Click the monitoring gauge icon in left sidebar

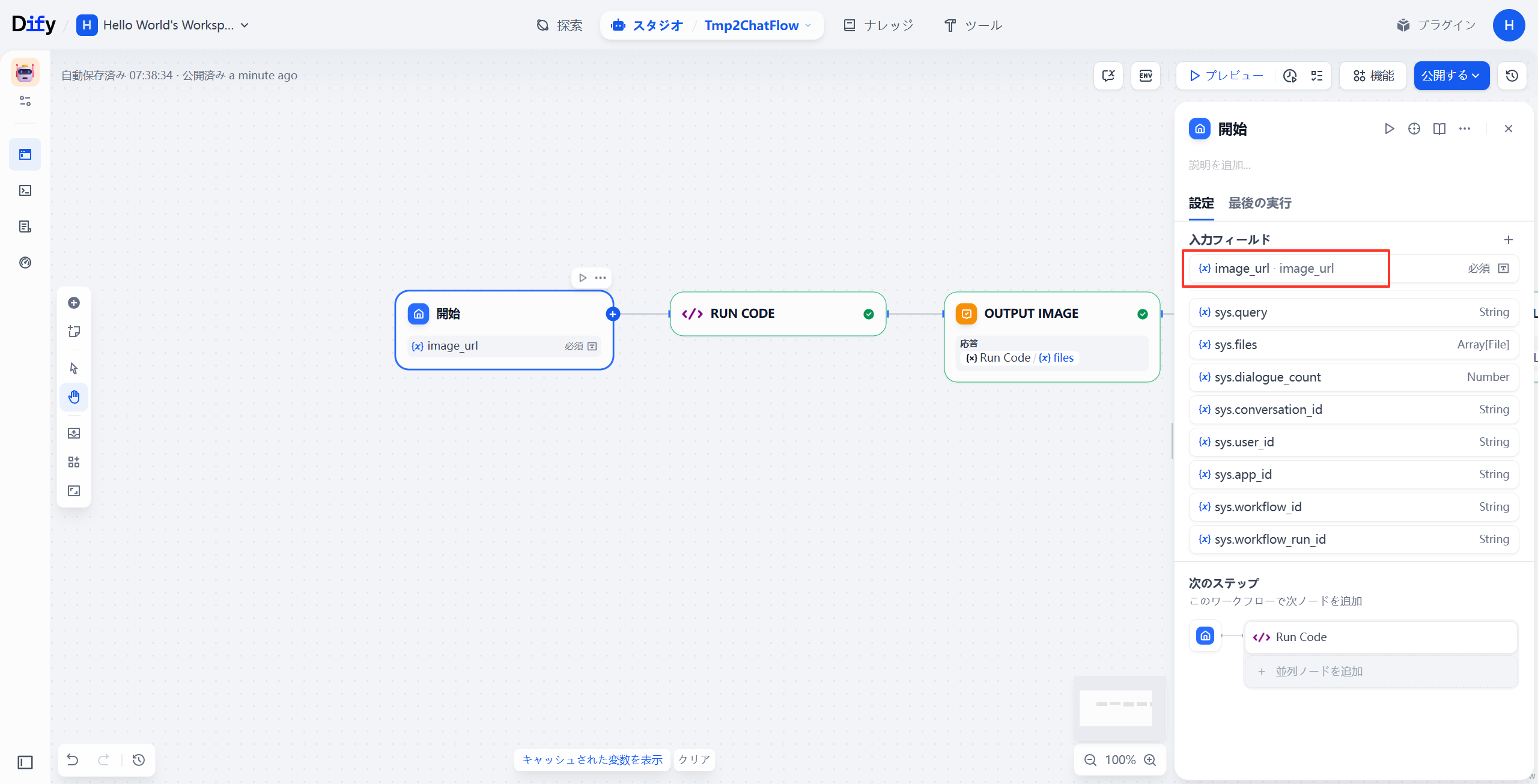[25, 263]
